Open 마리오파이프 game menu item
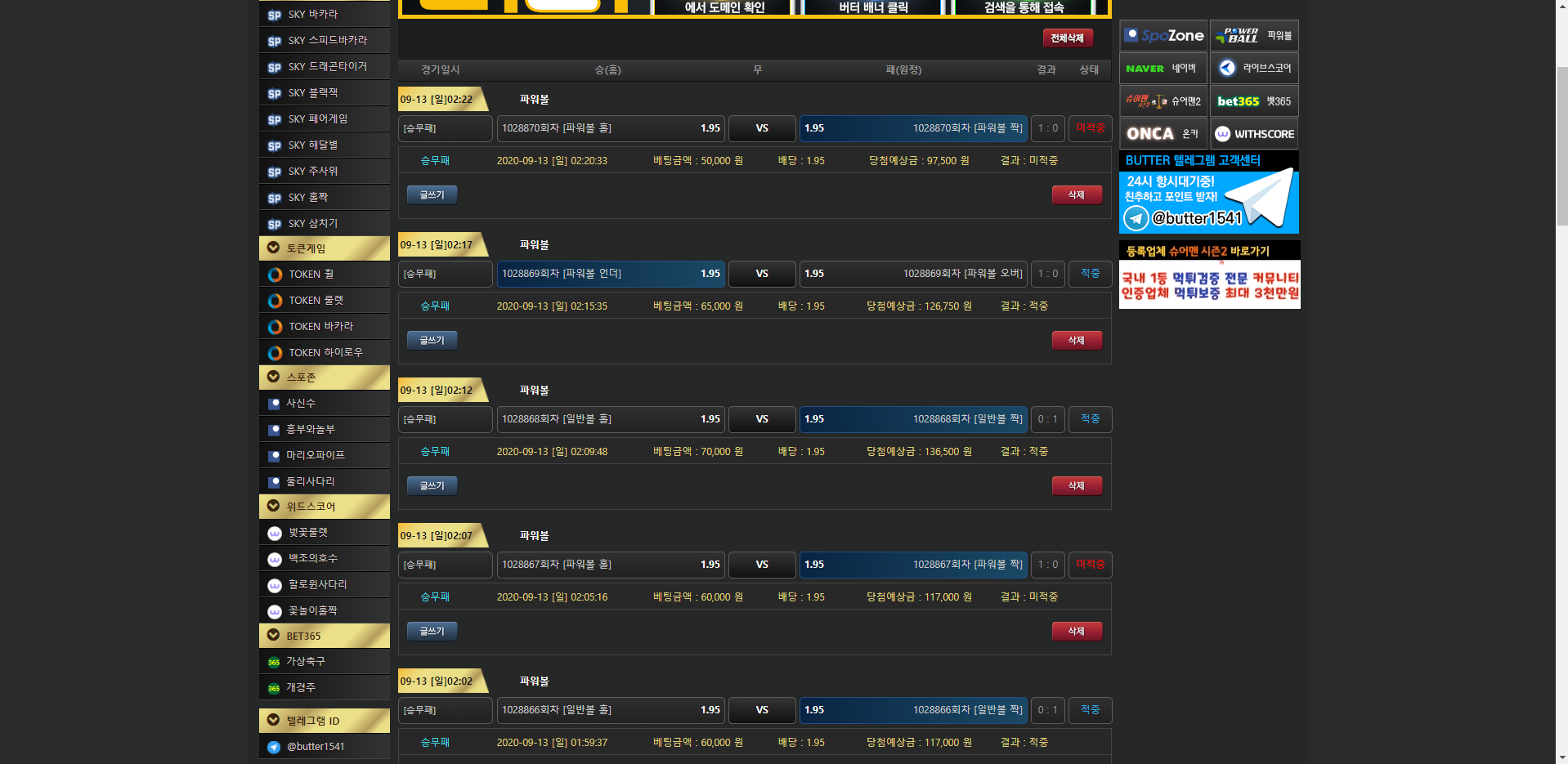Image resolution: width=1568 pixels, height=764 pixels. 316,455
